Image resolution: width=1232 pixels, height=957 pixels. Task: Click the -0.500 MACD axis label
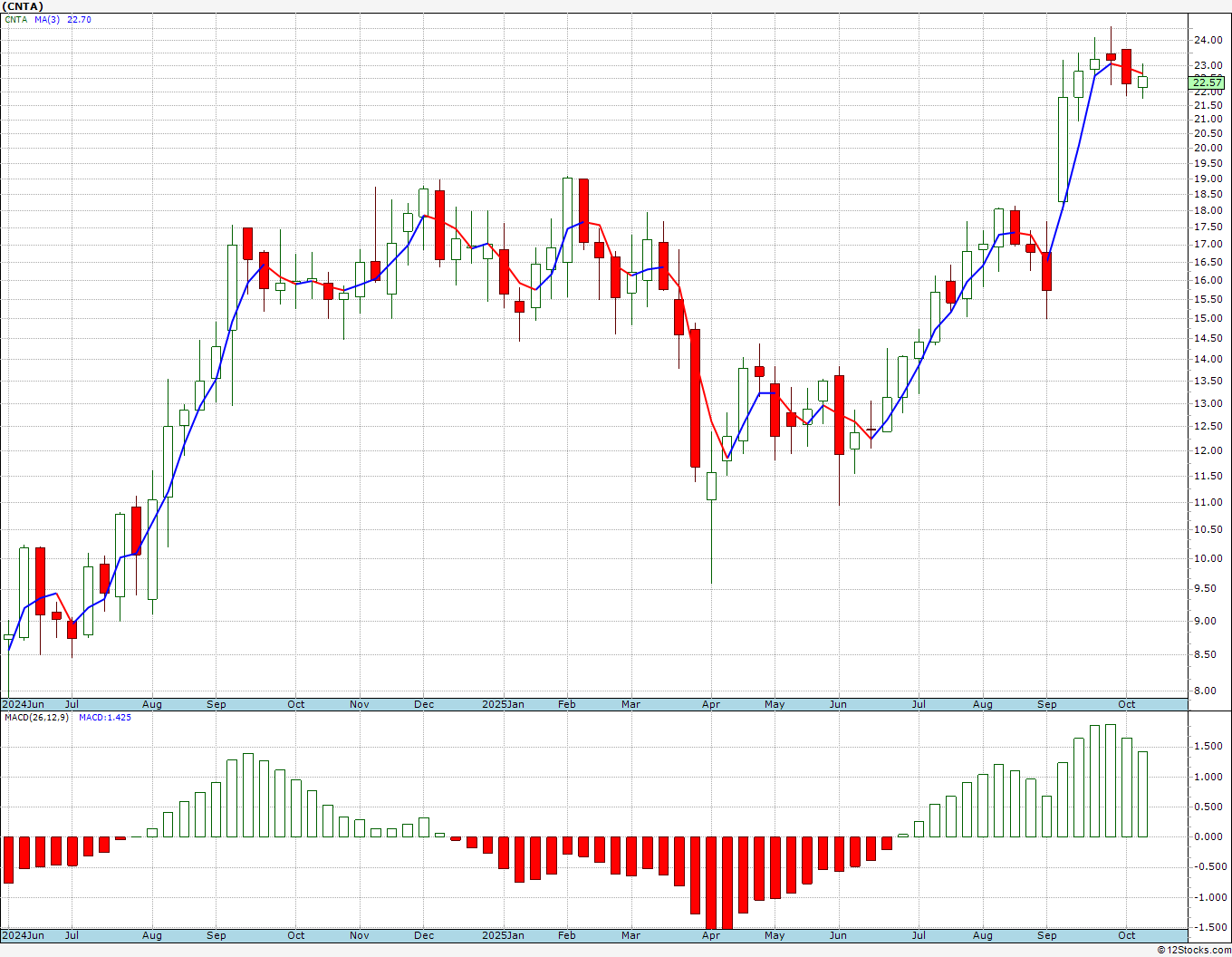[1209, 866]
